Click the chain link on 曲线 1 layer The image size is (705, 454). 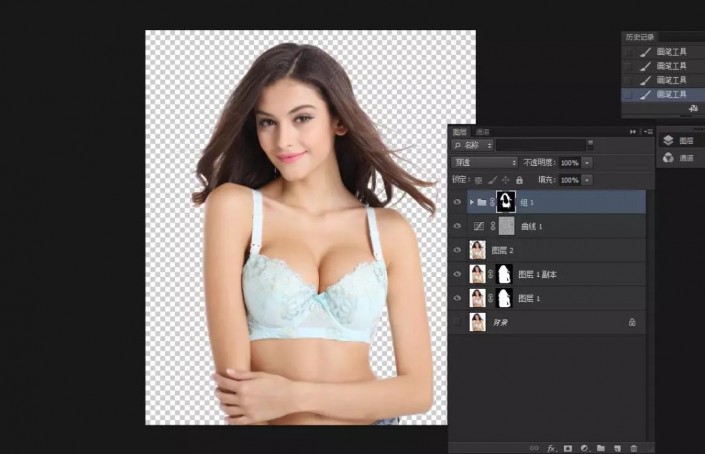pos(493,226)
